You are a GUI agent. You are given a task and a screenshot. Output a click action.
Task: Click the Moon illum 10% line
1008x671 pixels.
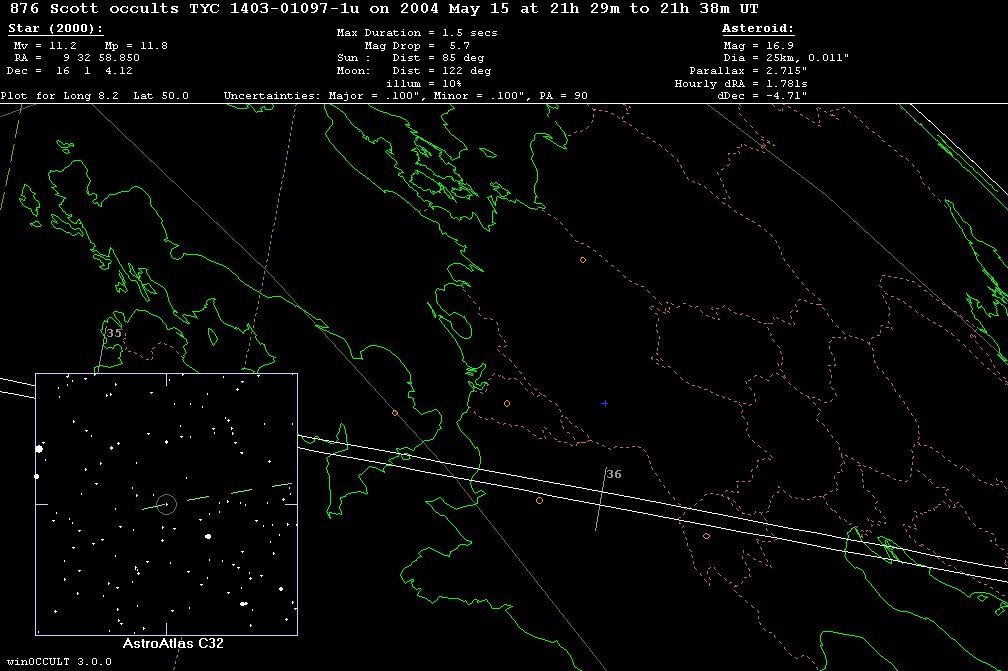tap(417, 83)
